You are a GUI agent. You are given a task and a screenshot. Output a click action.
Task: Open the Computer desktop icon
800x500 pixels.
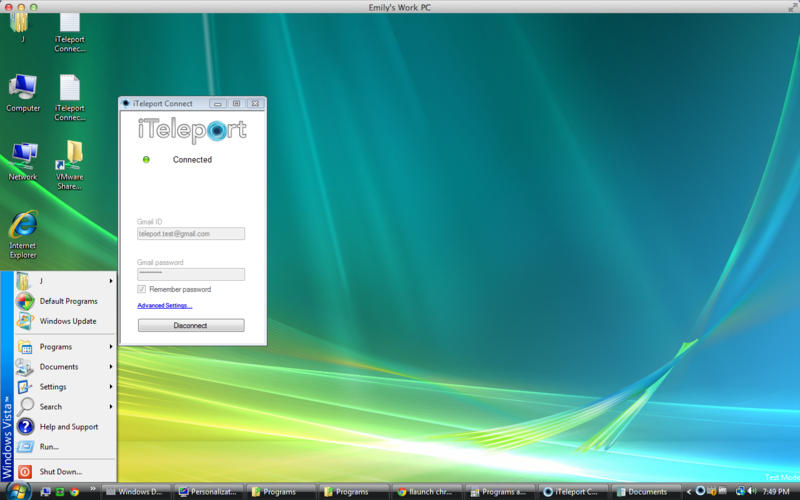pos(23,88)
